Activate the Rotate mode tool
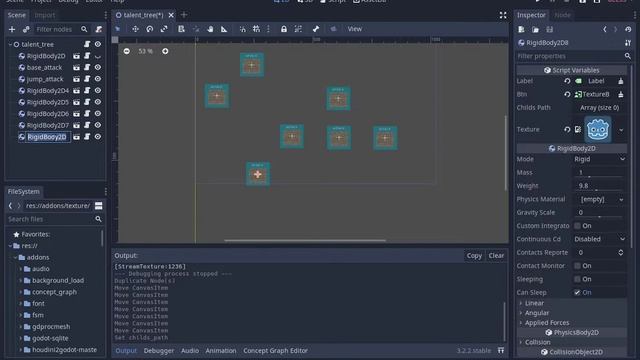This screenshot has width=640, height=360. click(150, 29)
